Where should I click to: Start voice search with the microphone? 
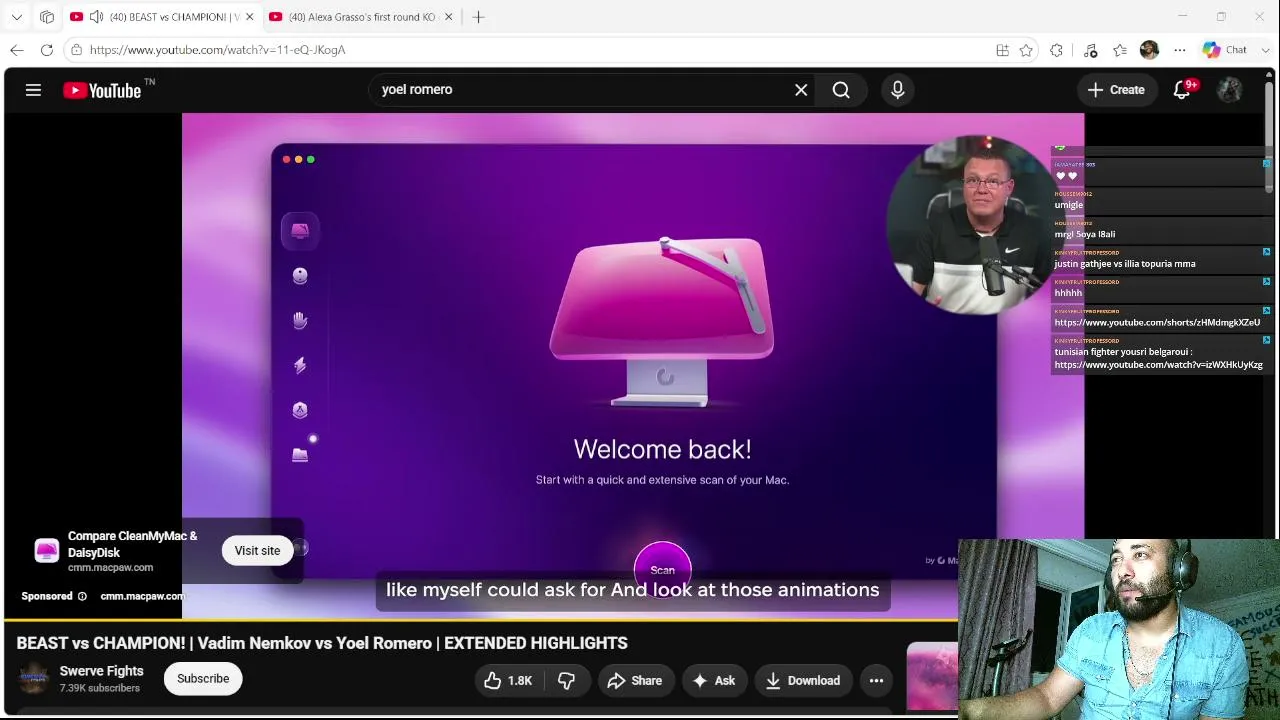[898, 90]
